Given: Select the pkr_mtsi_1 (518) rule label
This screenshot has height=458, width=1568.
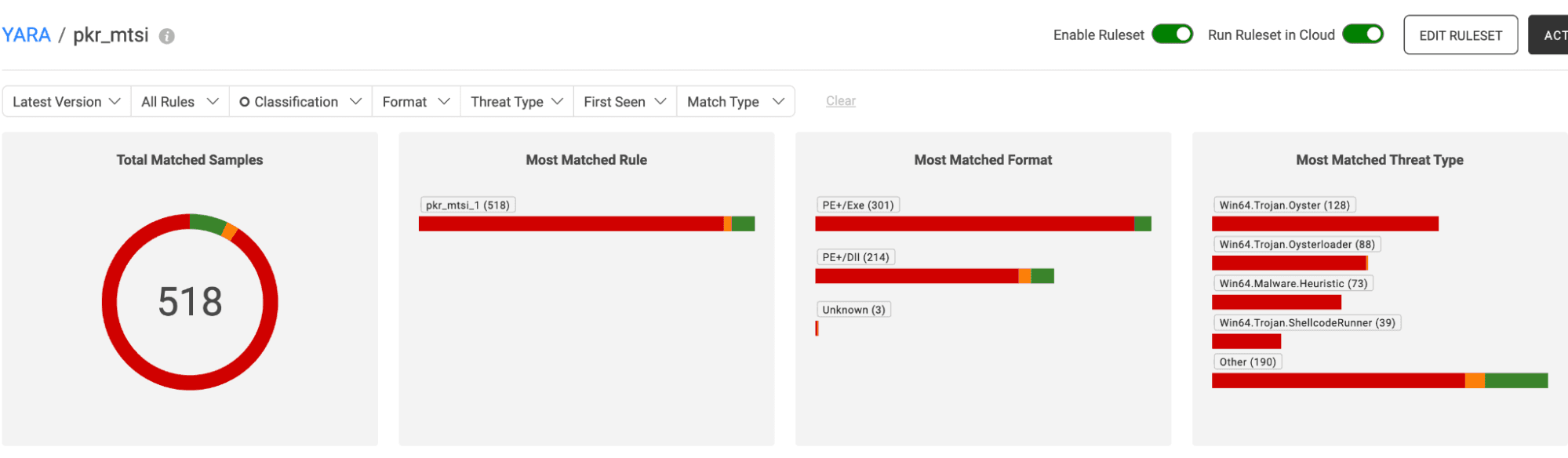Looking at the screenshot, I should (x=467, y=205).
